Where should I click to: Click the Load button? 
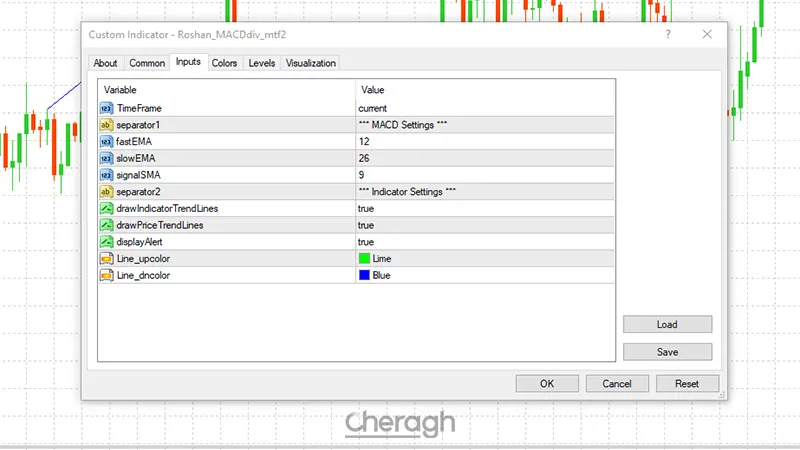pos(667,324)
